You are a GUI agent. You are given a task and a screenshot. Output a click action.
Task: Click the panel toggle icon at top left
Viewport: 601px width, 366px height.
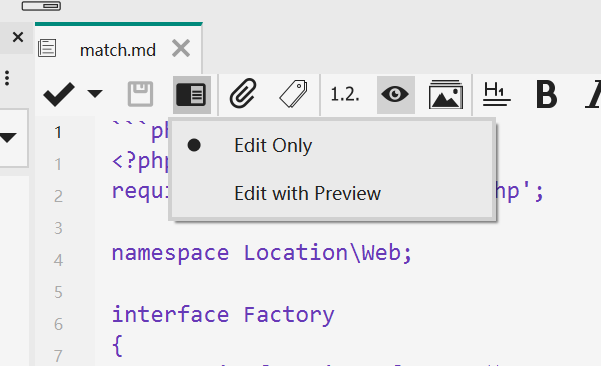41,6
